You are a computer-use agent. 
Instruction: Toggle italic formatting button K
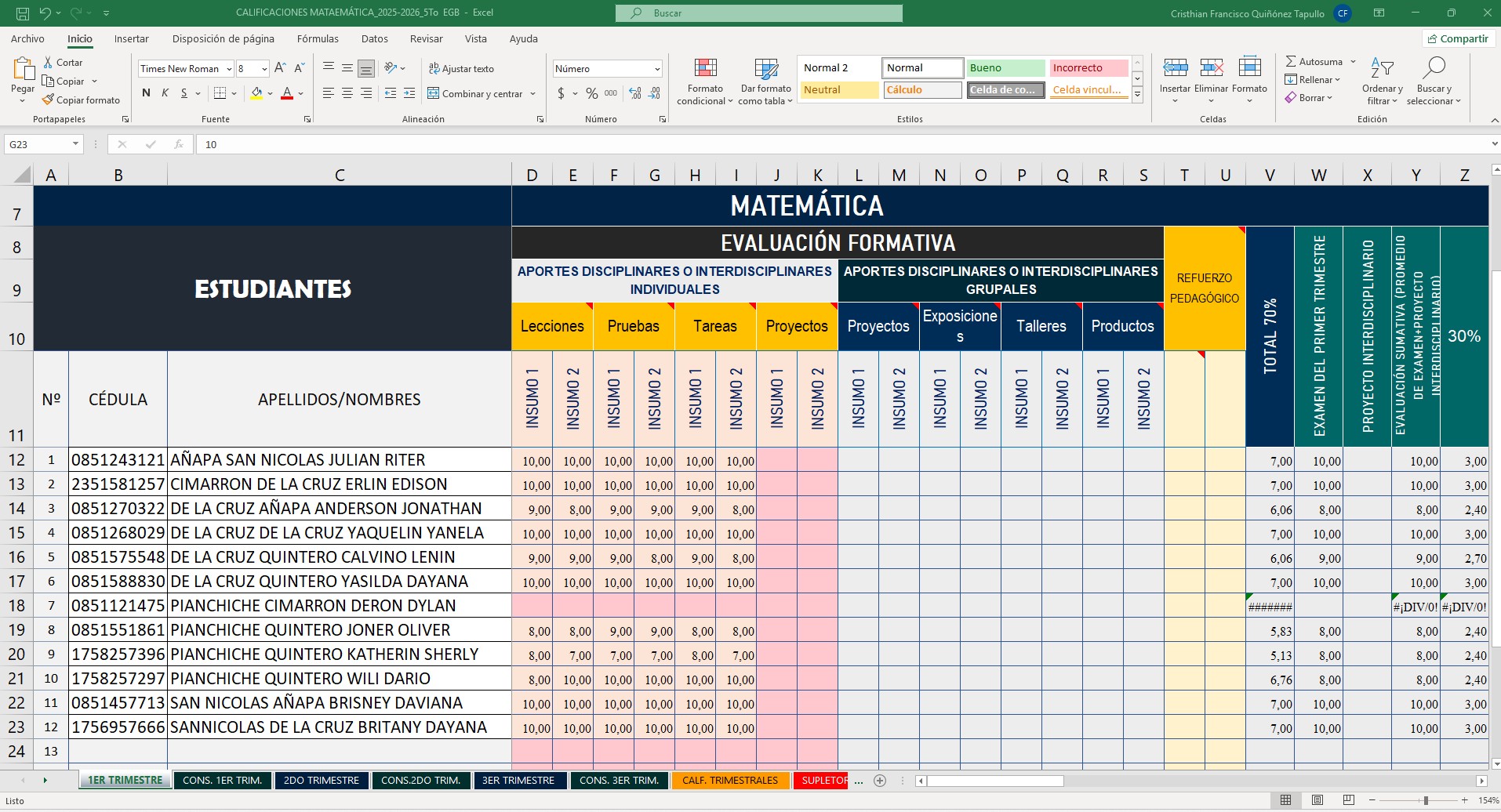165,93
